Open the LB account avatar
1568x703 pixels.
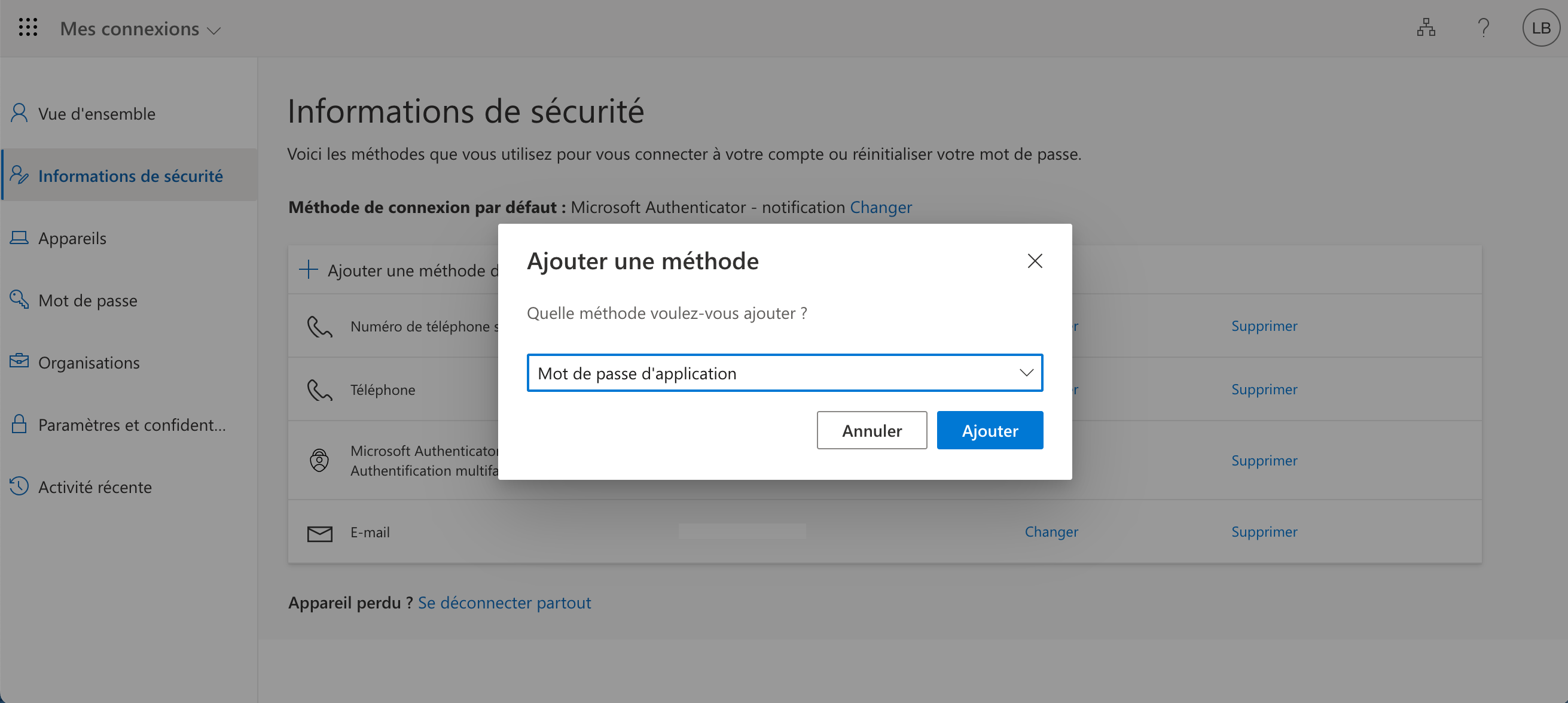[1540, 28]
